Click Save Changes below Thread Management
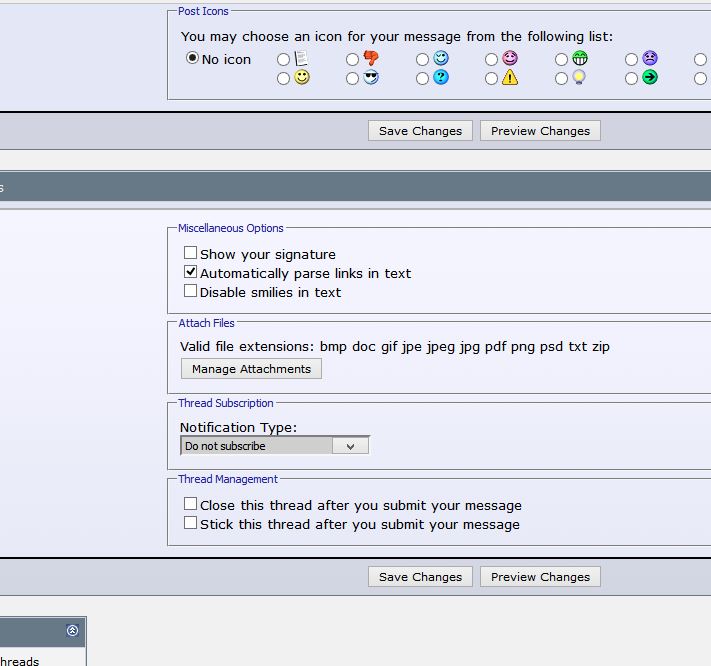Image resolution: width=711 pixels, height=666 pixels. pos(420,577)
